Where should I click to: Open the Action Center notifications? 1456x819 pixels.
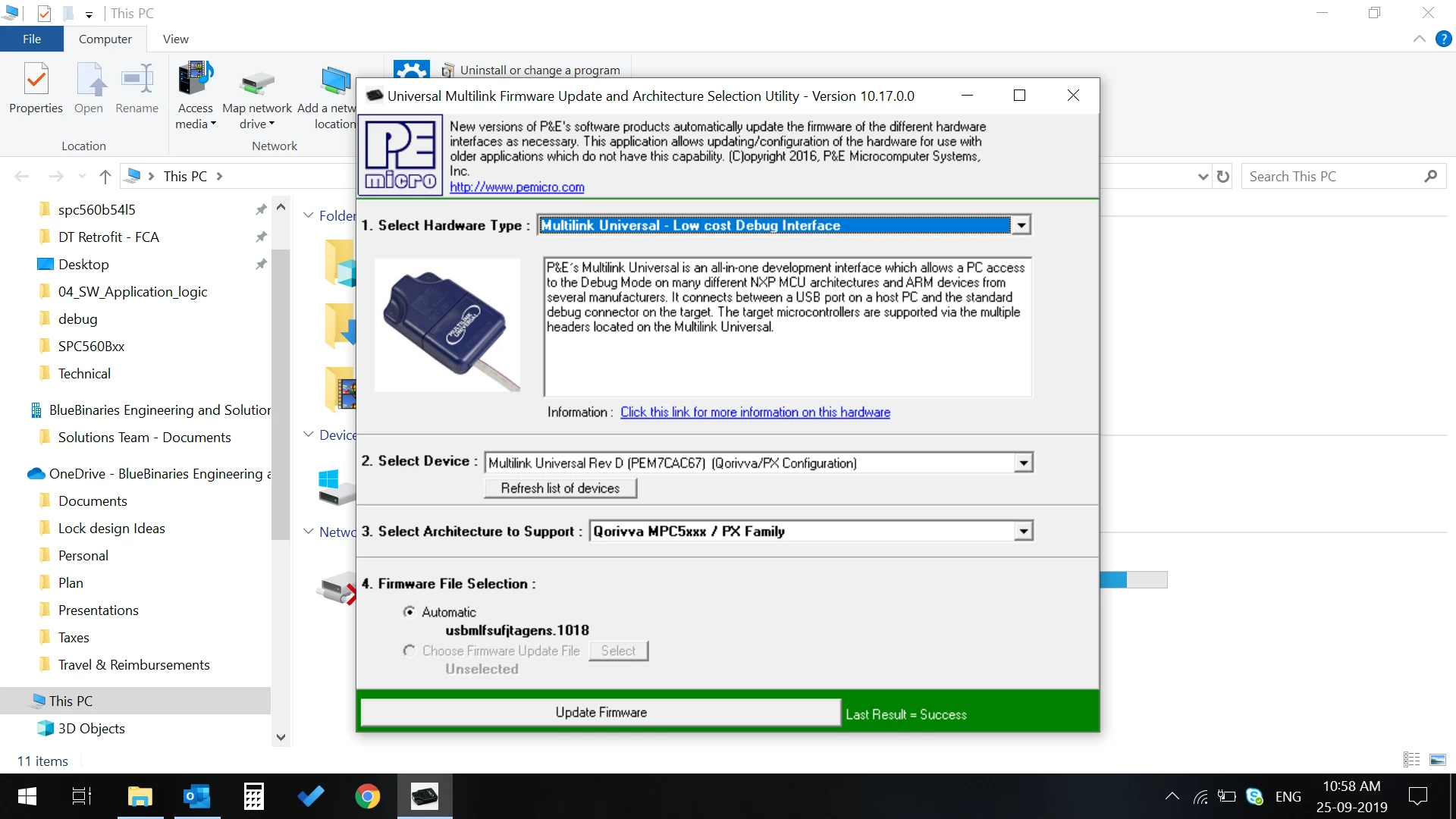pyautogui.click(x=1417, y=796)
